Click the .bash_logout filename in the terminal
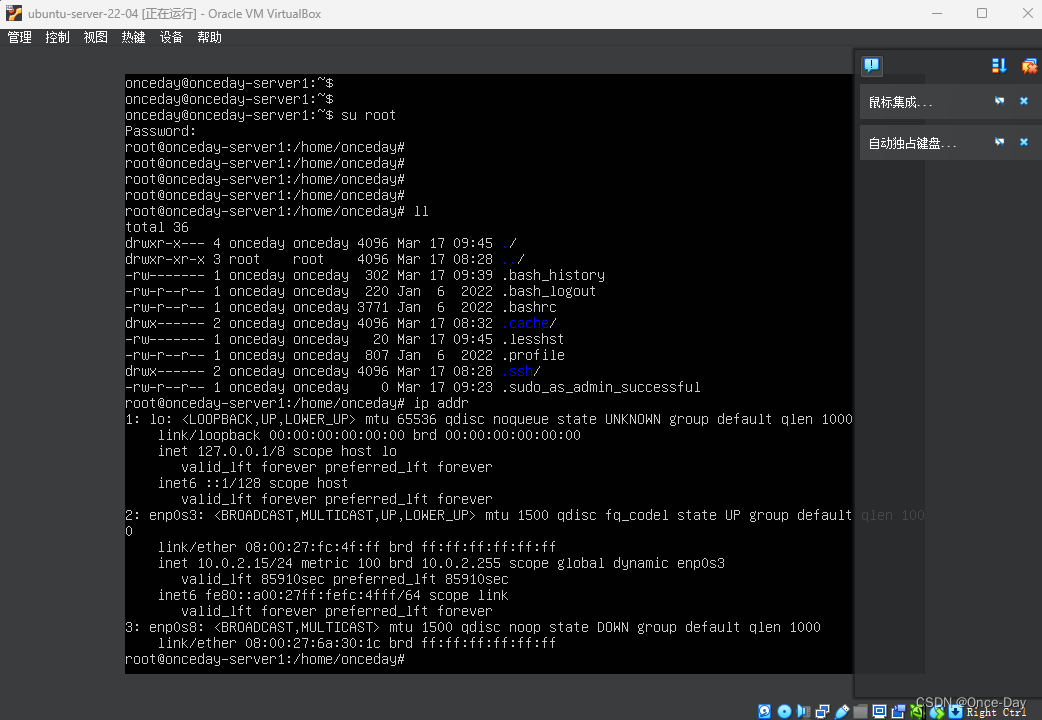The width and height of the screenshot is (1042, 720). coord(549,291)
